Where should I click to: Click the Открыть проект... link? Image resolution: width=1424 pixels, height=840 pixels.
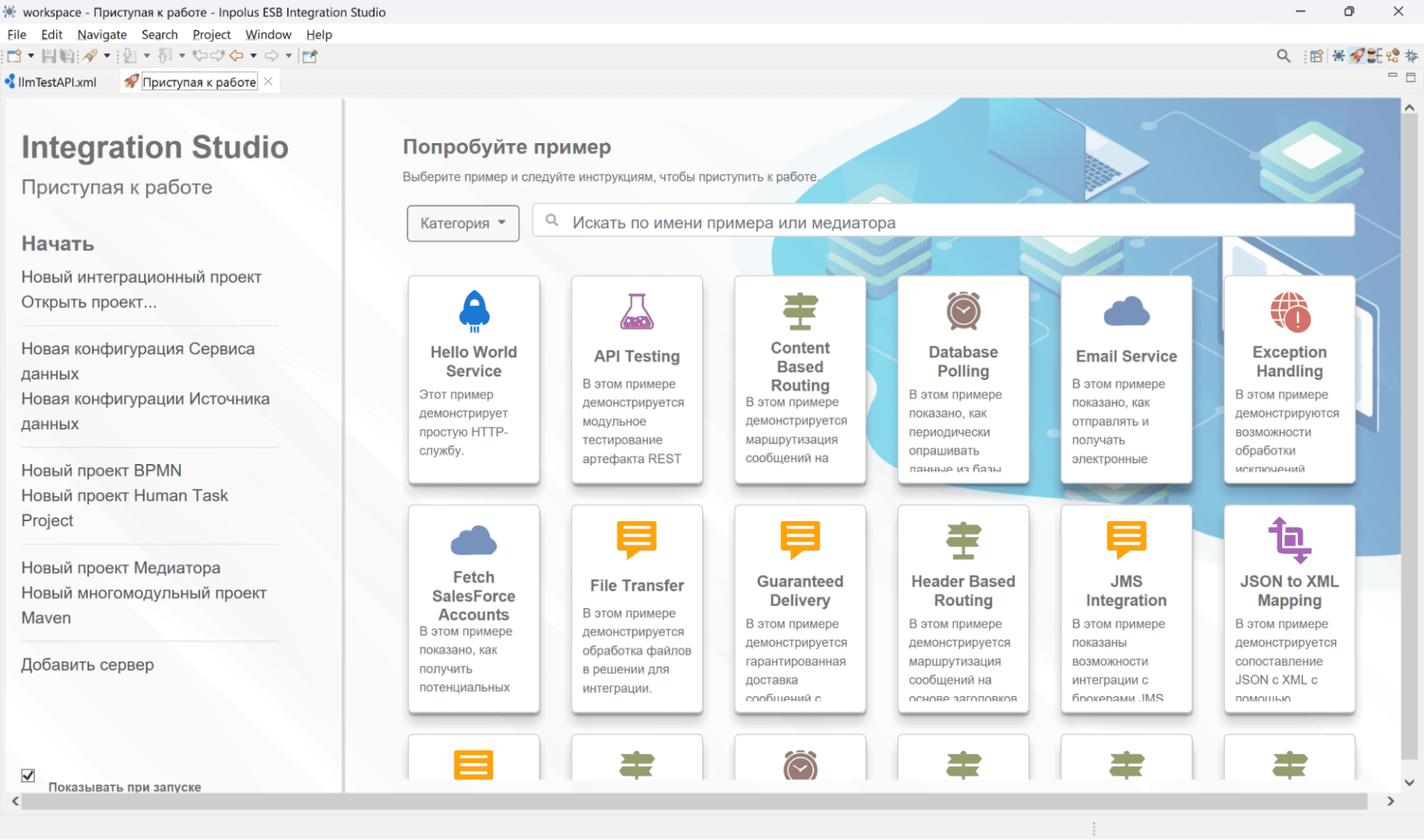(89, 302)
